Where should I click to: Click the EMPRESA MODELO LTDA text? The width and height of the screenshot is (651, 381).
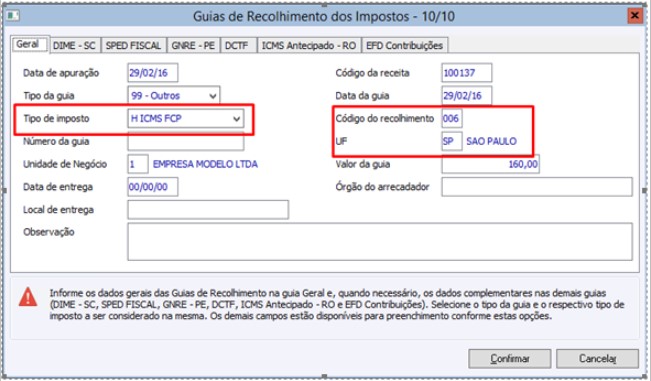point(206,164)
